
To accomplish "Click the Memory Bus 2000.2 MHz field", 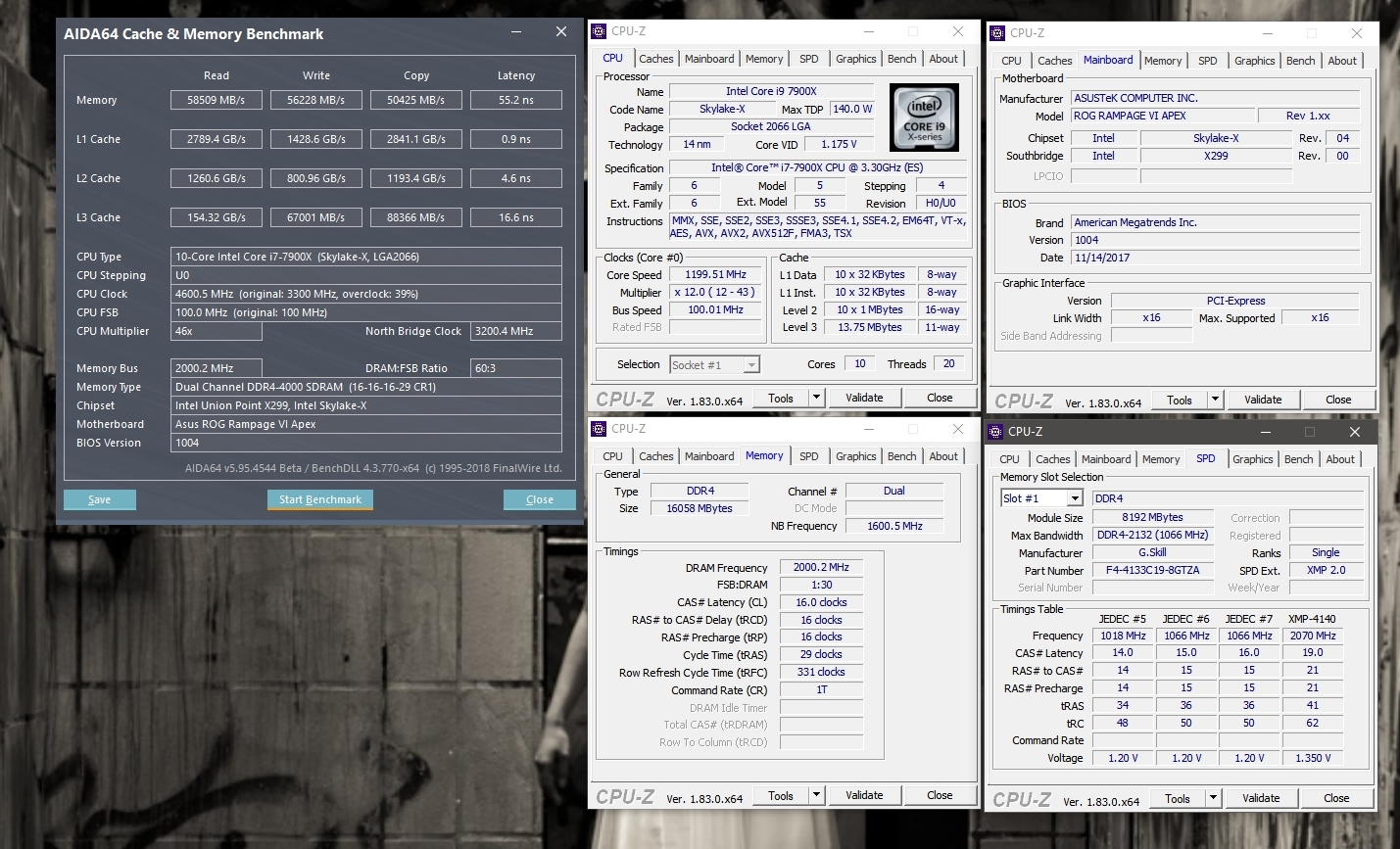I will [217, 368].
